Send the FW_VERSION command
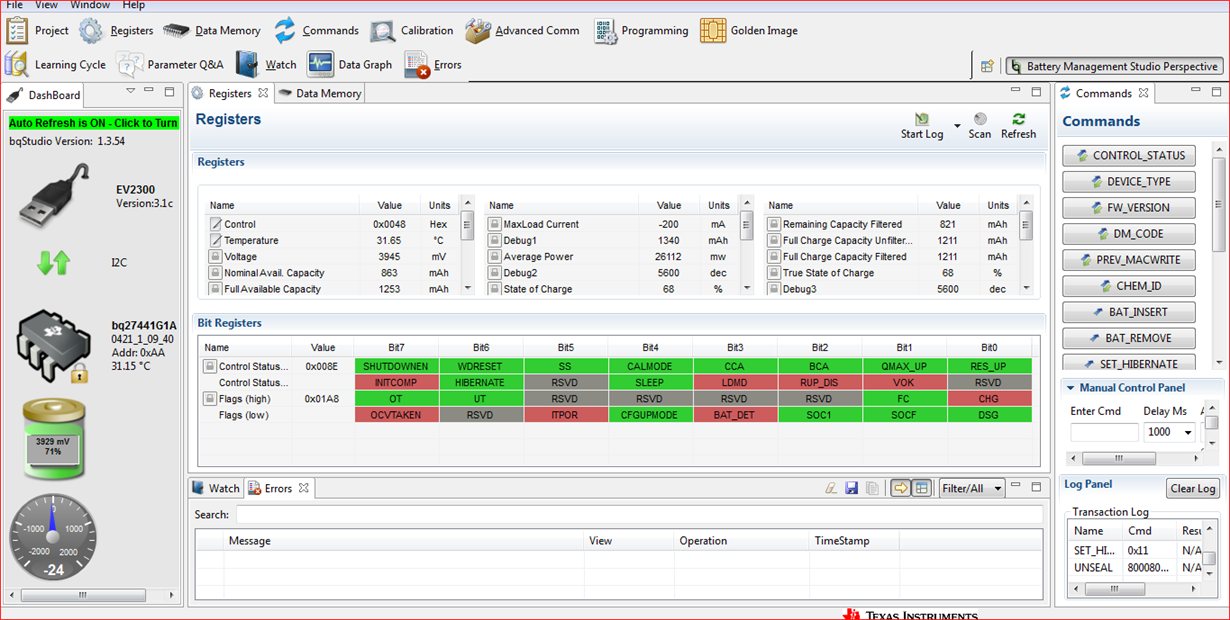The image size is (1230, 620). (1130, 207)
